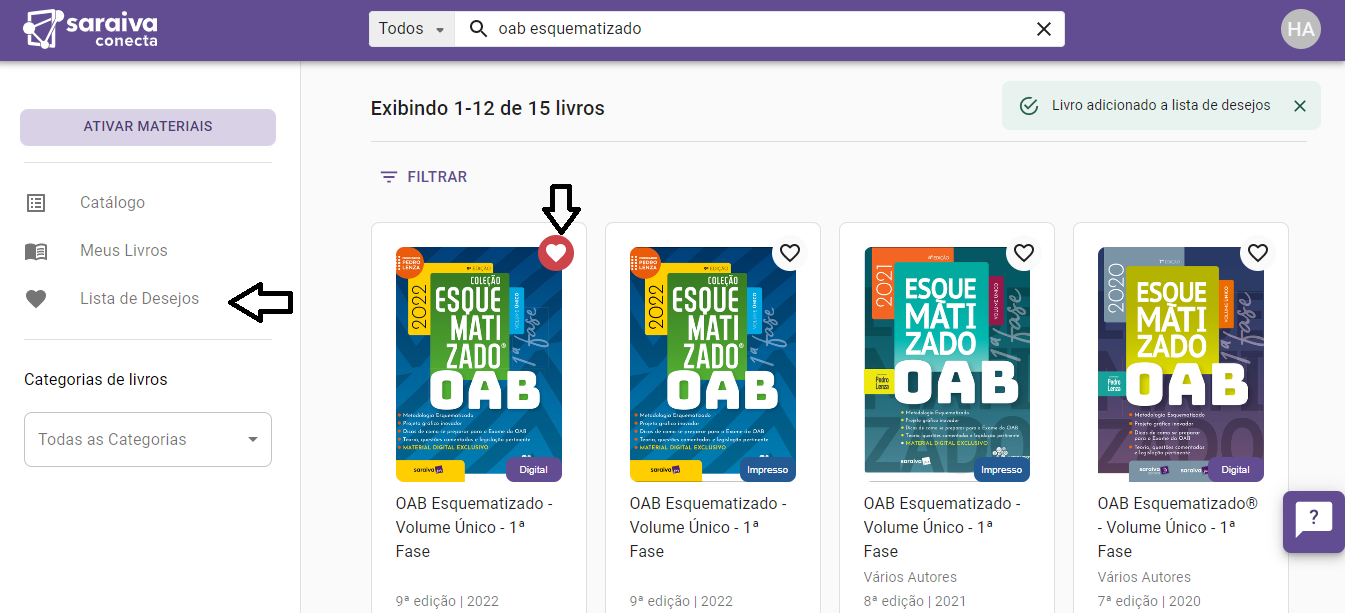This screenshot has height=613, width=1345.
Task: Favorite the 2020 Digital book heart
Action: click(1258, 253)
